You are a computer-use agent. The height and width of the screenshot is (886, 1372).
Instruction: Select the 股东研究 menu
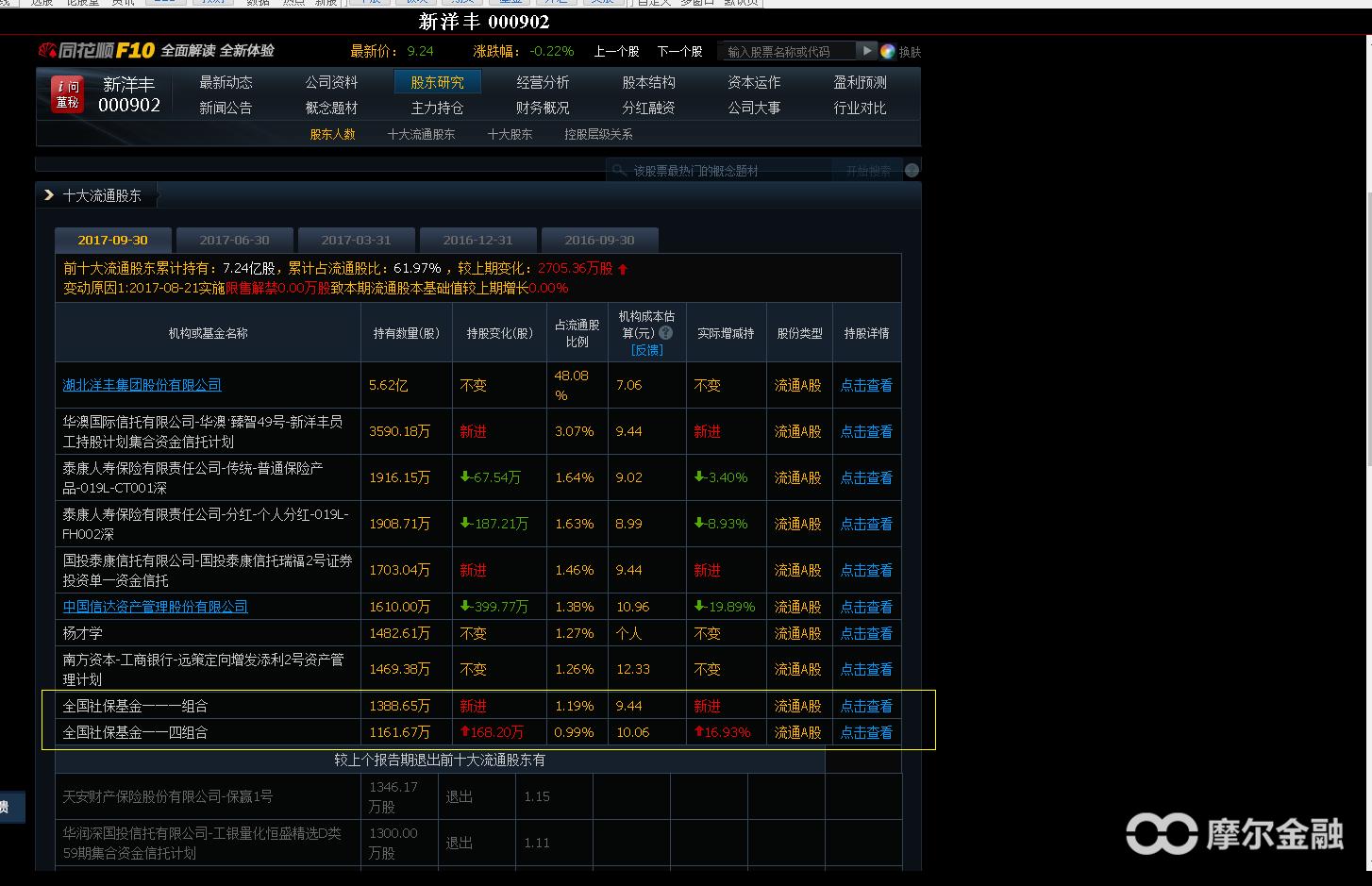pyautogui.click(x=437, y=82)
